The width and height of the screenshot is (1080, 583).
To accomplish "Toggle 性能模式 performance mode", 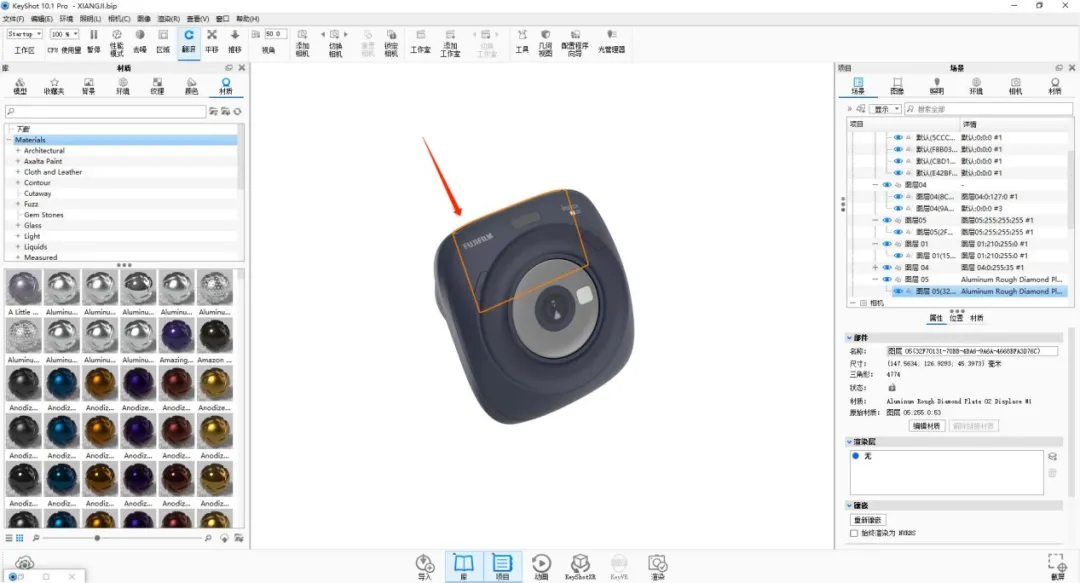I will click(116, 42).
